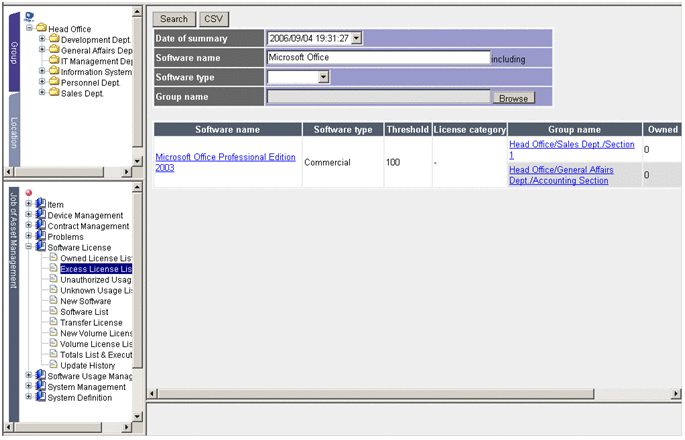685x440 pixels.
Task: Collapse the Head Office tree node
Action: [29, 28]
